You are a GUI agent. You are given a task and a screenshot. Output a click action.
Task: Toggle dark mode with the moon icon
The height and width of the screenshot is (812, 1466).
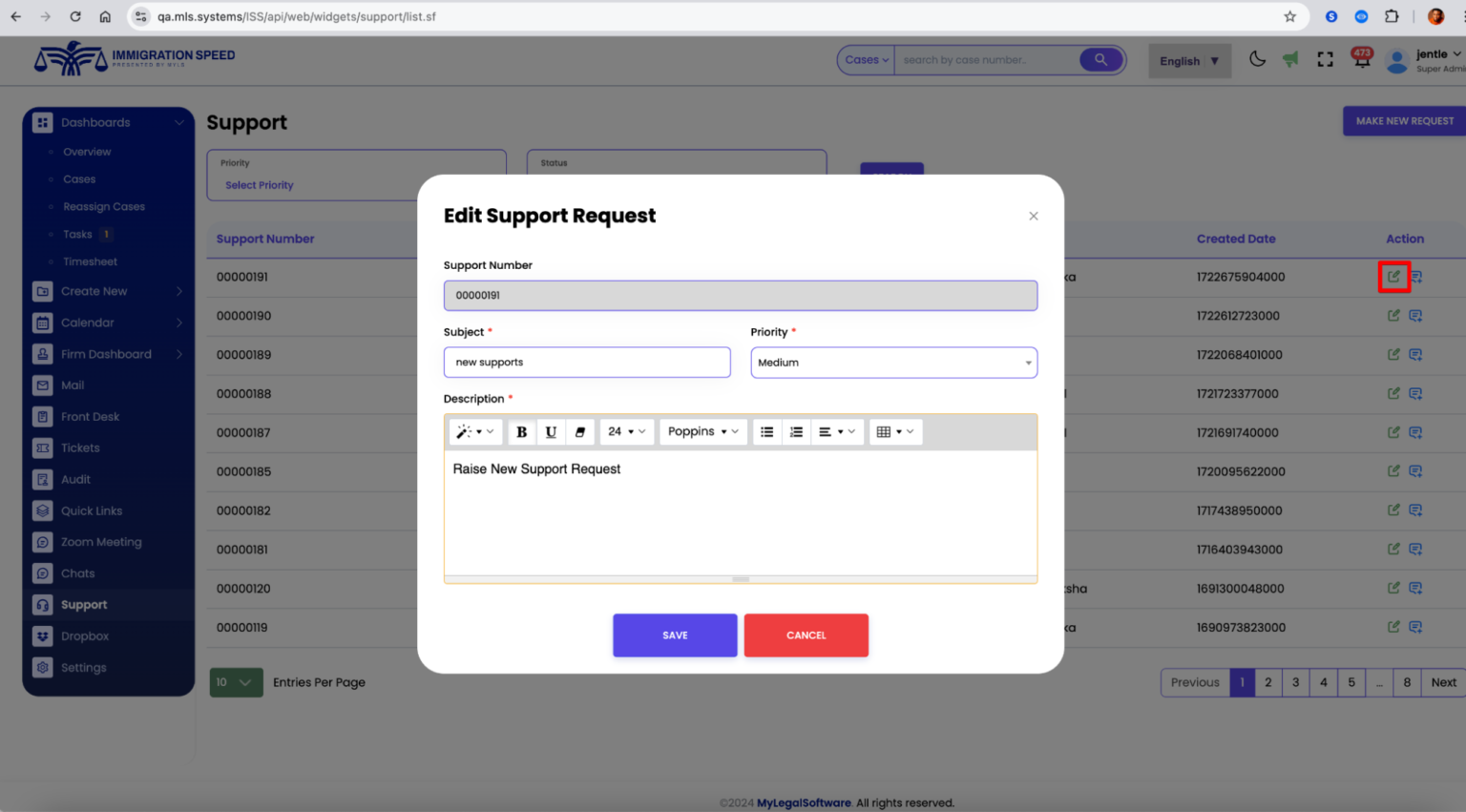(x=1257, y=58)
